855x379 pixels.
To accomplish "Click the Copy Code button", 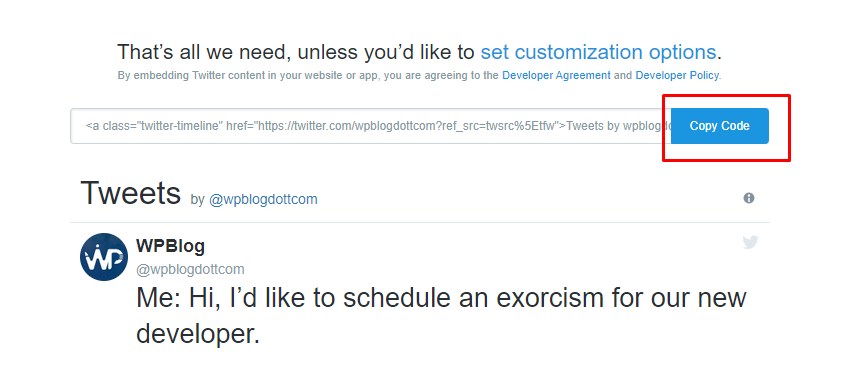I will [719, 126].
